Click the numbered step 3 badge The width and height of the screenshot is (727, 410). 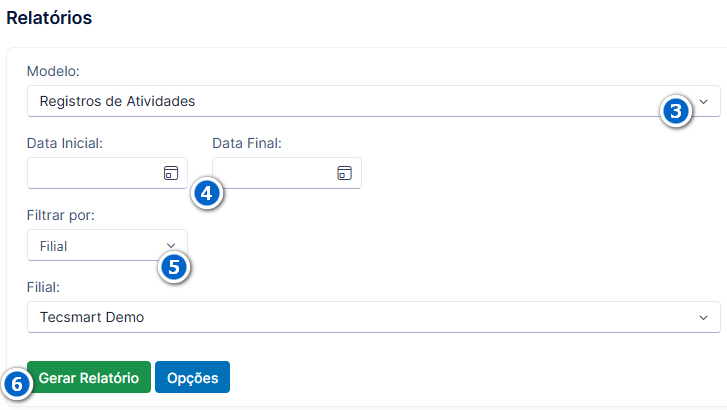click(676, 111)
